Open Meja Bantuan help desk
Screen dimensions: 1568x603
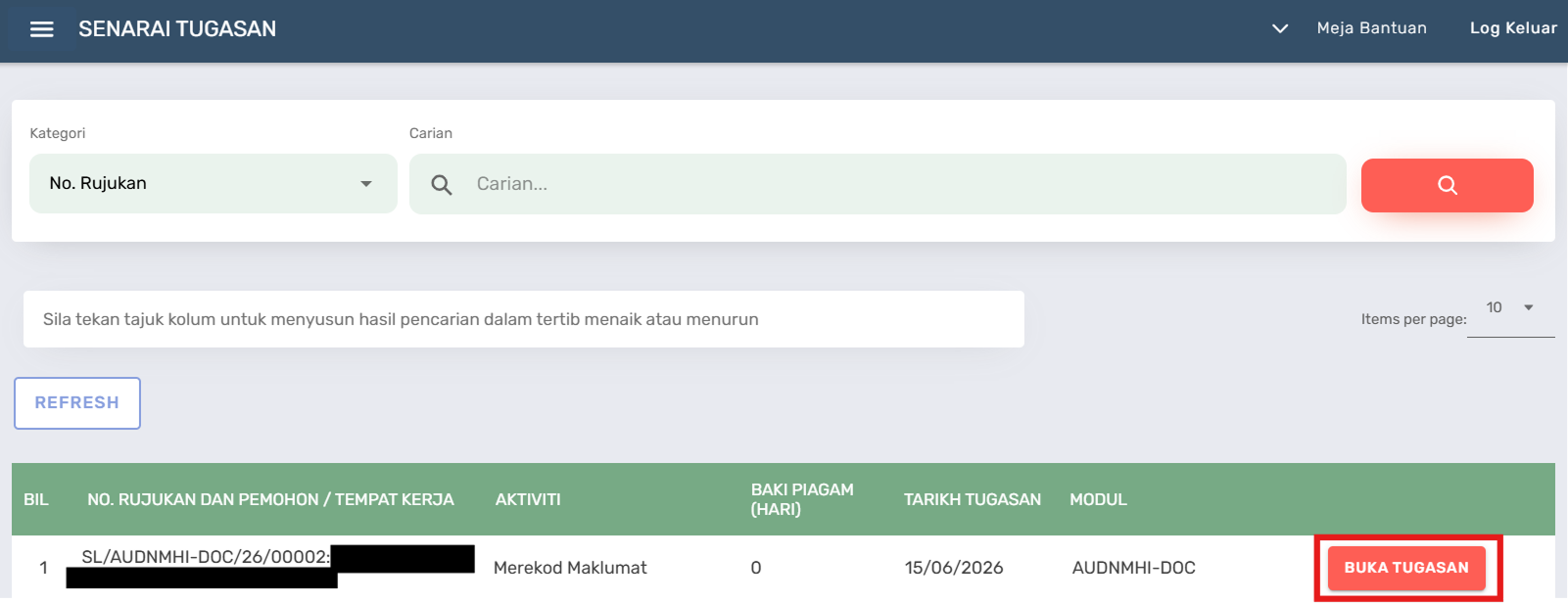[x=1371, y=28]
